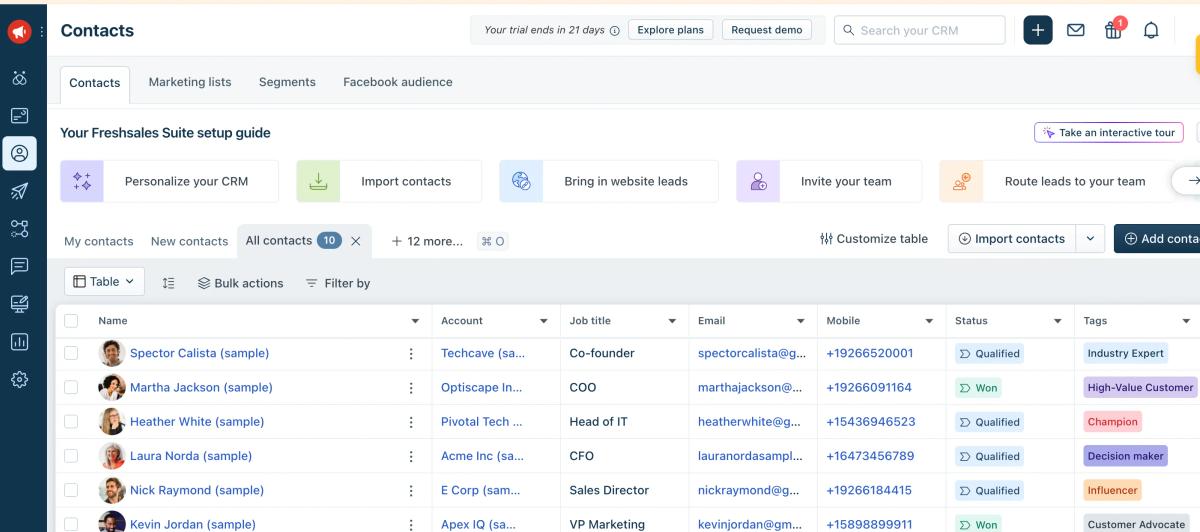Tick the Heather White row checkbox

(71, 421)
